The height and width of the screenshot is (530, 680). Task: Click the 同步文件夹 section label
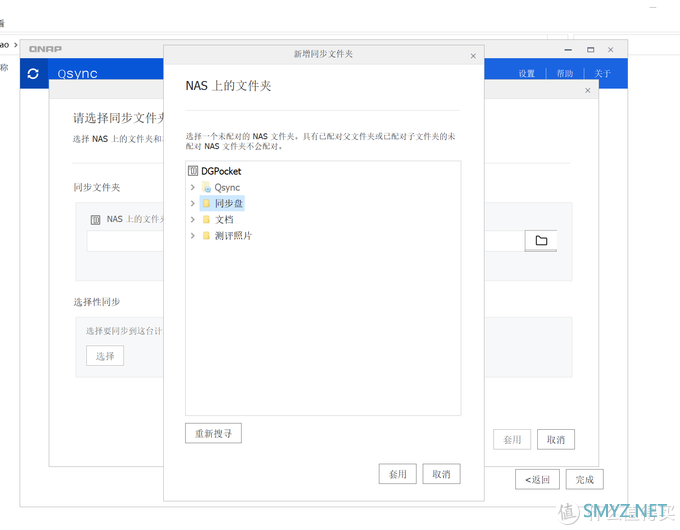click(97, 187)
